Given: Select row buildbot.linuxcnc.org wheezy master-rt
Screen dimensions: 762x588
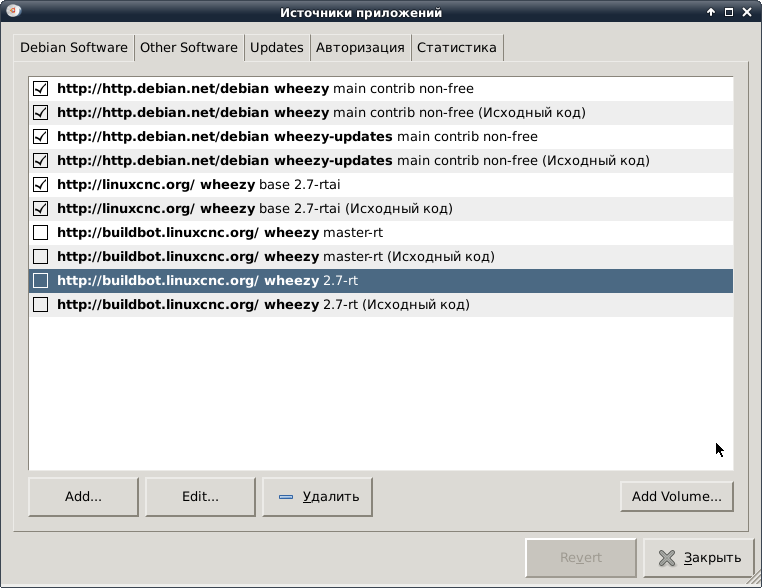Looking at the screenshot, I should 381,233.
